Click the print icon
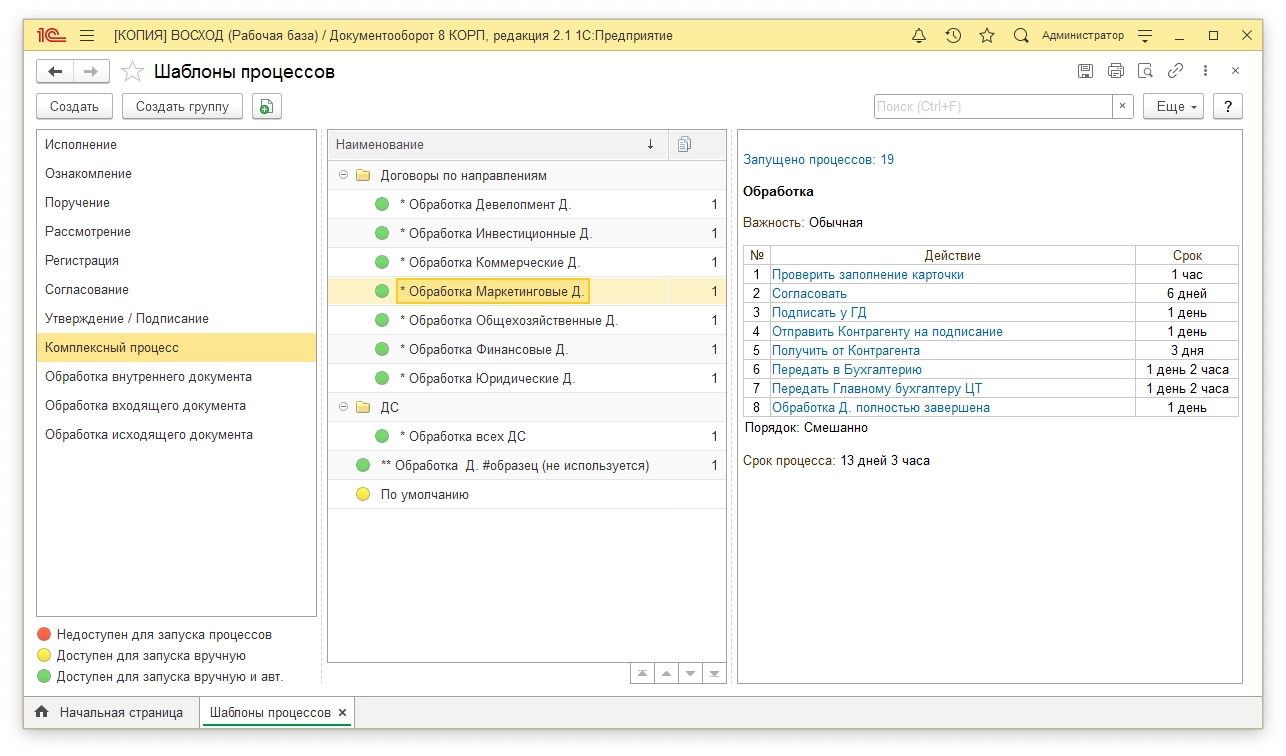The height and width of the screenshot is (756, 1286). (x=1116, y=71)
